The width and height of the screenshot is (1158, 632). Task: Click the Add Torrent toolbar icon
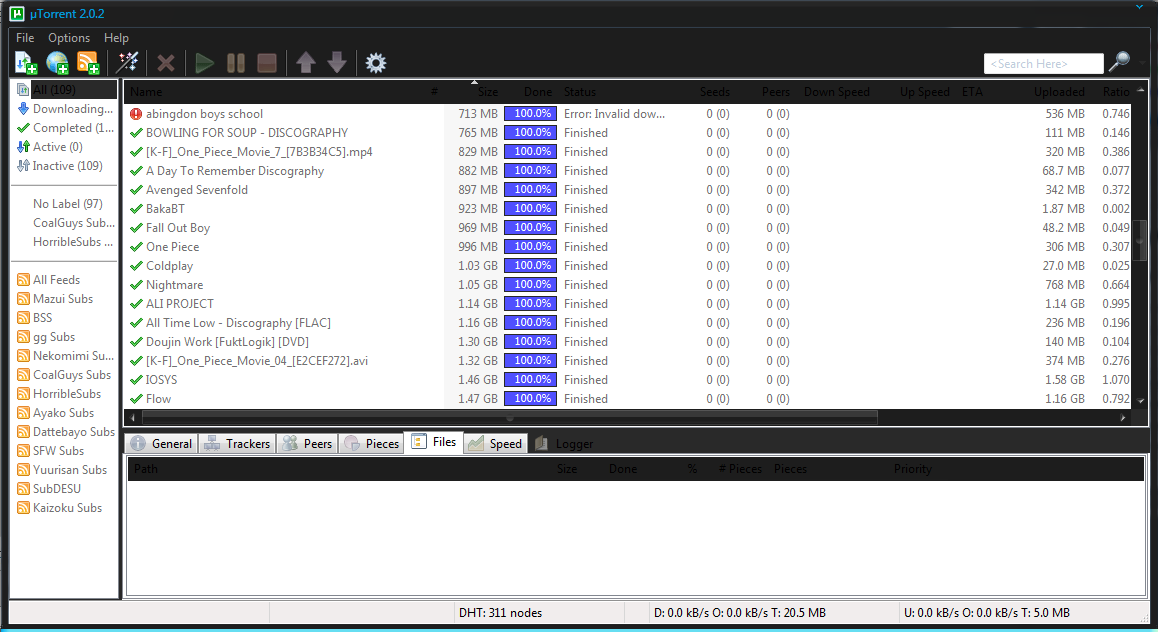point(26,63)
